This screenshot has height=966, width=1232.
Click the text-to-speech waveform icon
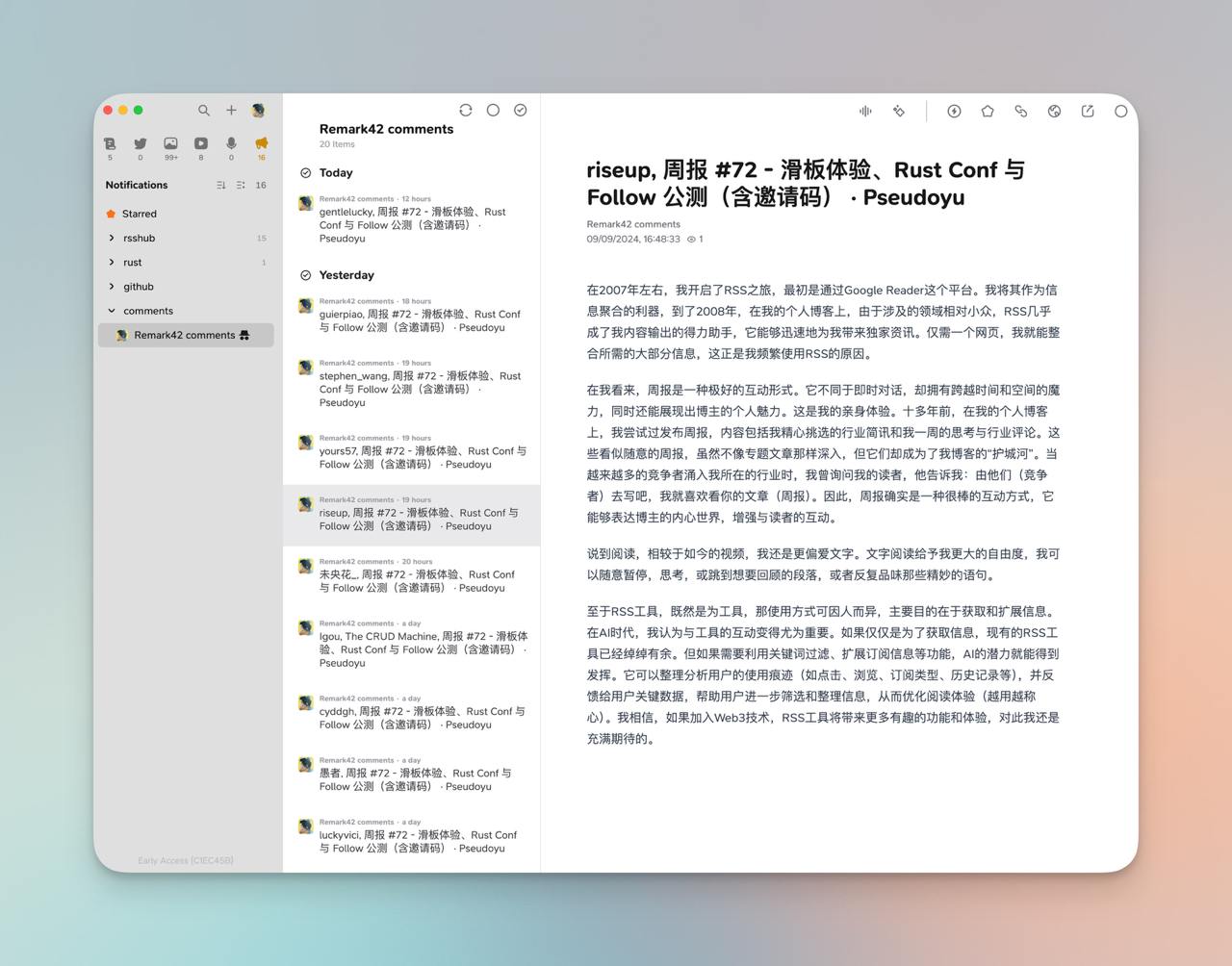pyautogui.click(x=865, y=112)
